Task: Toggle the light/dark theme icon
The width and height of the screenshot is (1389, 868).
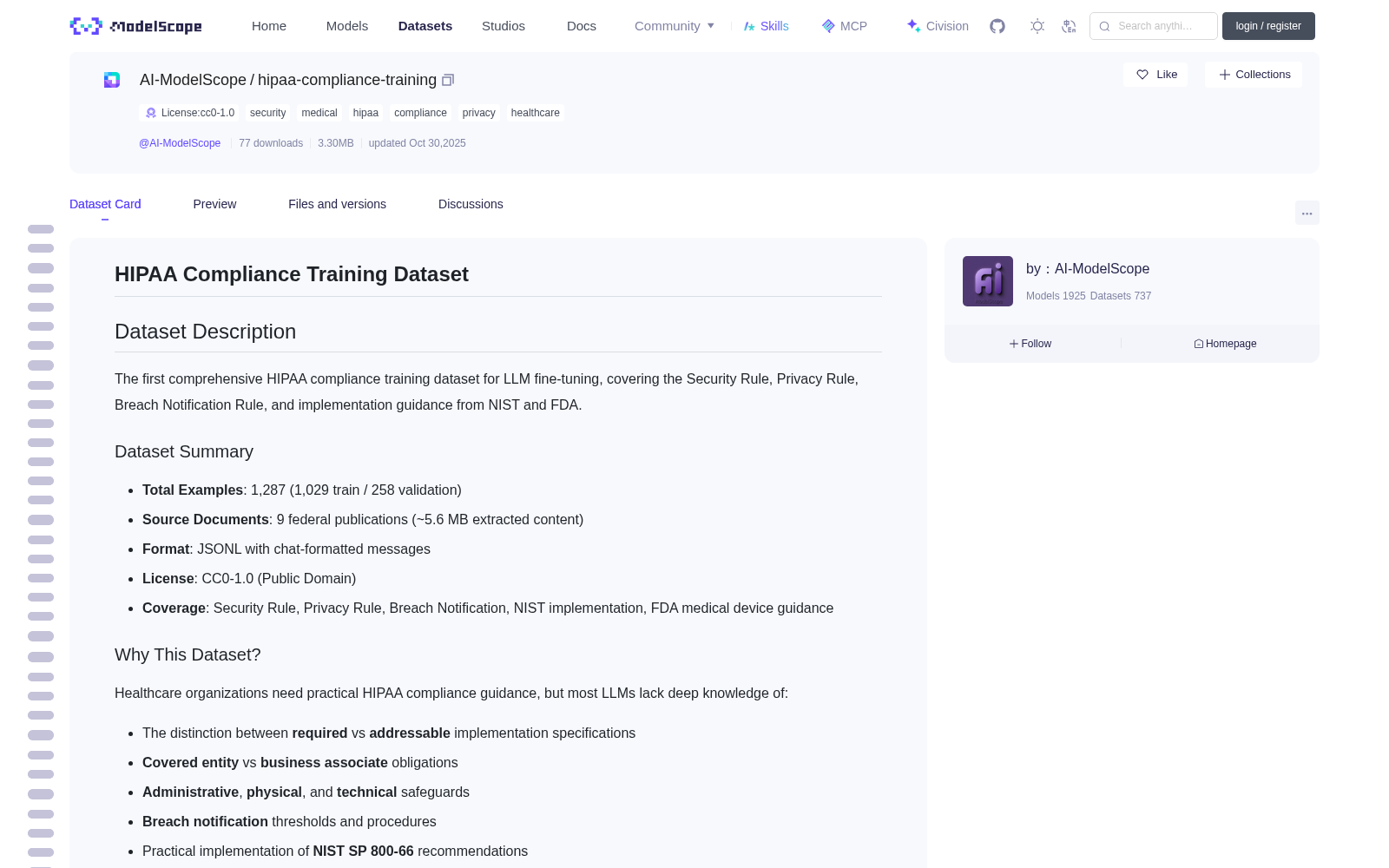Action: (x=1037, y=26)
